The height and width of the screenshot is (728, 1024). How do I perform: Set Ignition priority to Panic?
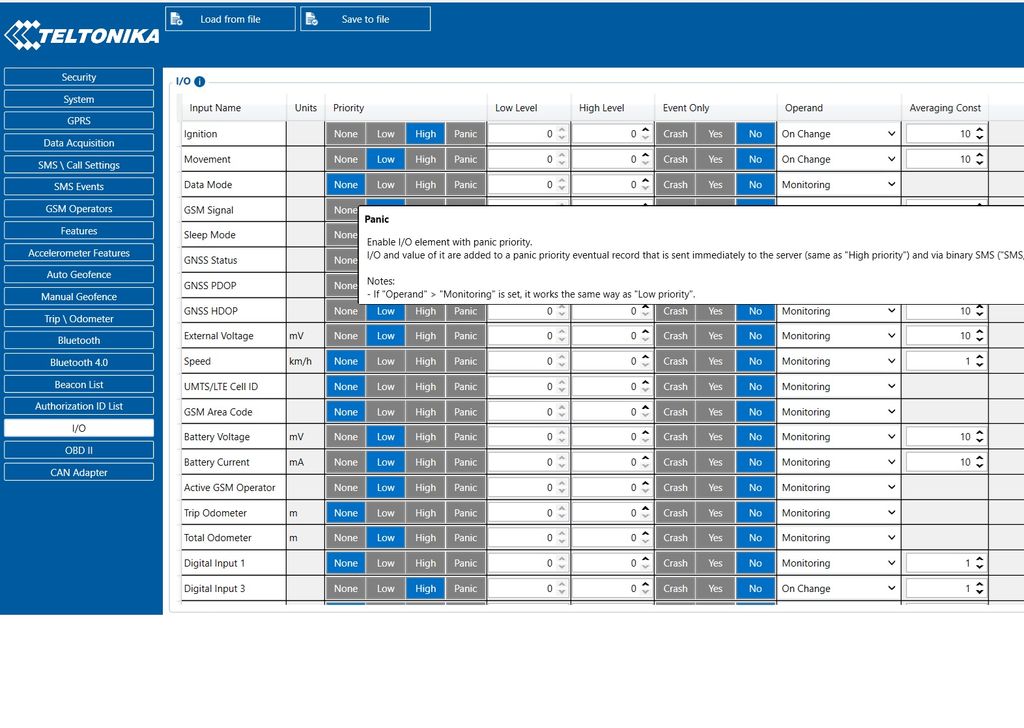pos(465,134)
